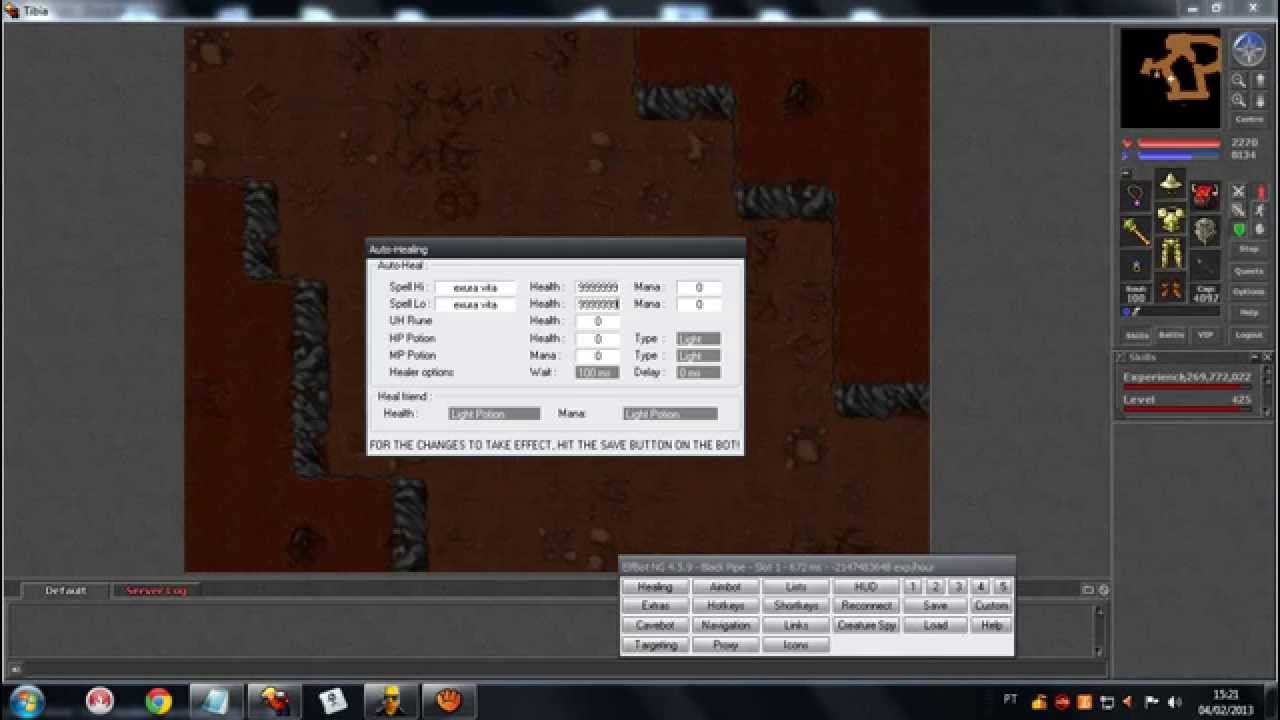The width and height of the screenshot is (1280, 720).
Task: Open the bot Aimbot menu
Action: pos(725,587)
